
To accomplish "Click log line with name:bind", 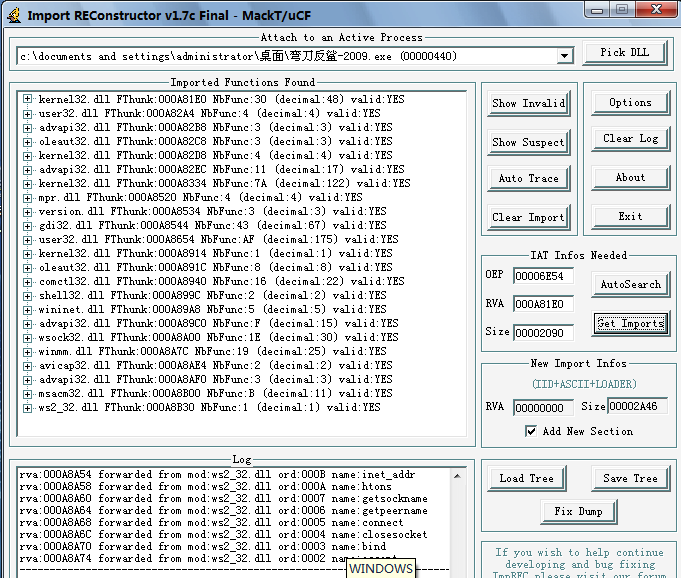I will pos(202,546).
